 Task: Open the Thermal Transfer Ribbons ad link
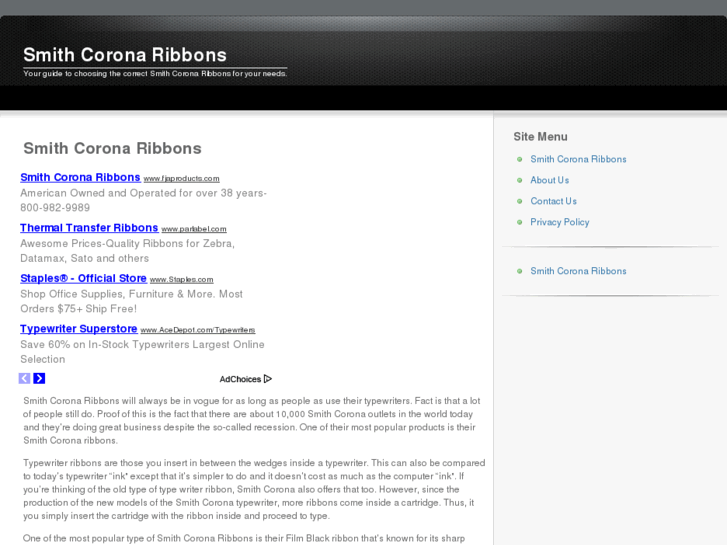pos(89,228)
